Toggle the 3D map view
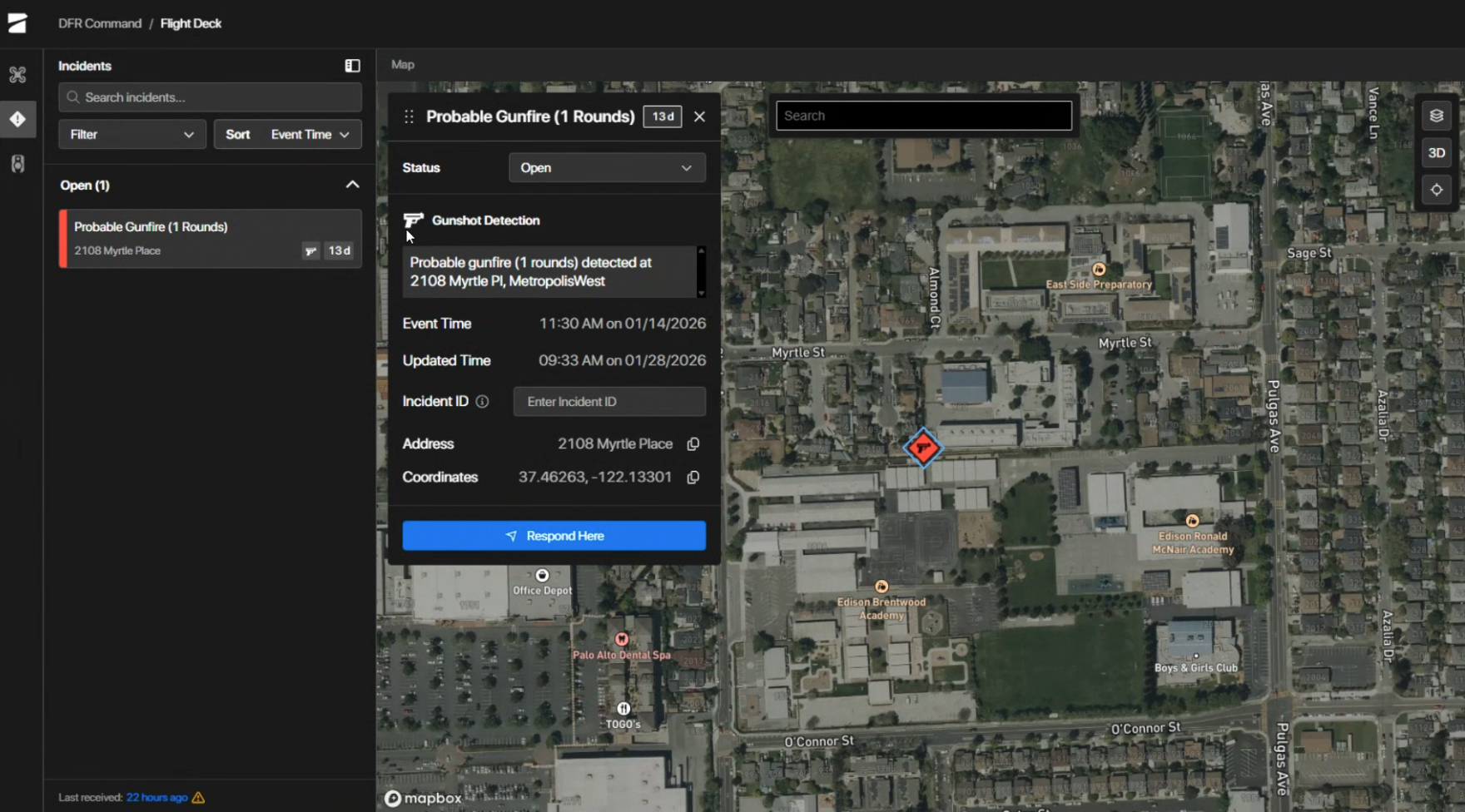Screen dimensions: 1465x812 click(1437, 153)
